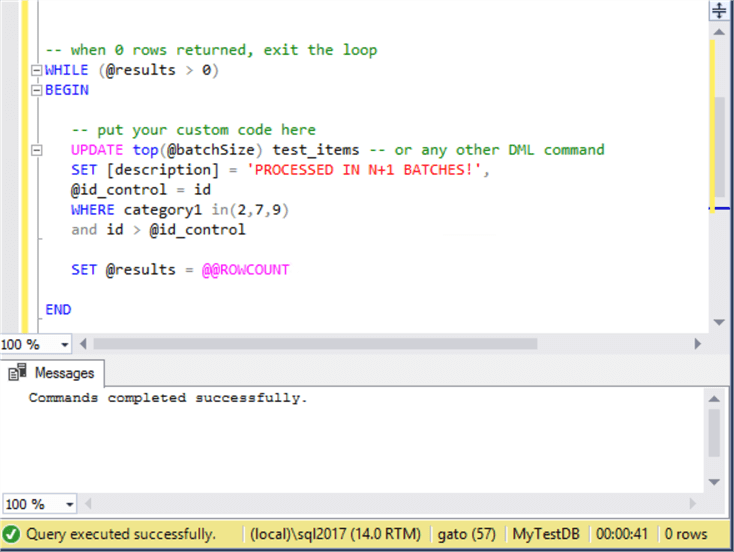Click the editor split-window handle icon
This screenshot has width=734, height=552.
(719, 10)
